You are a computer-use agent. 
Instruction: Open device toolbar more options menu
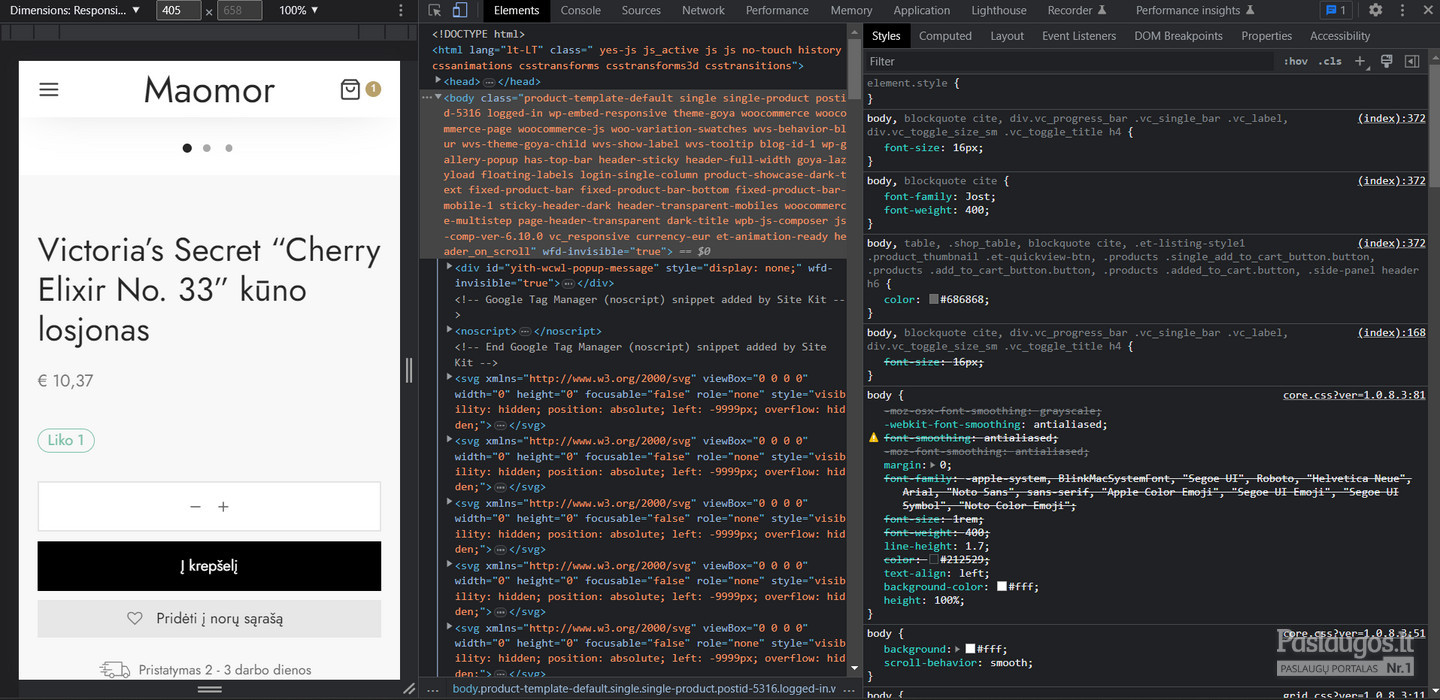(x=401, y=10)
